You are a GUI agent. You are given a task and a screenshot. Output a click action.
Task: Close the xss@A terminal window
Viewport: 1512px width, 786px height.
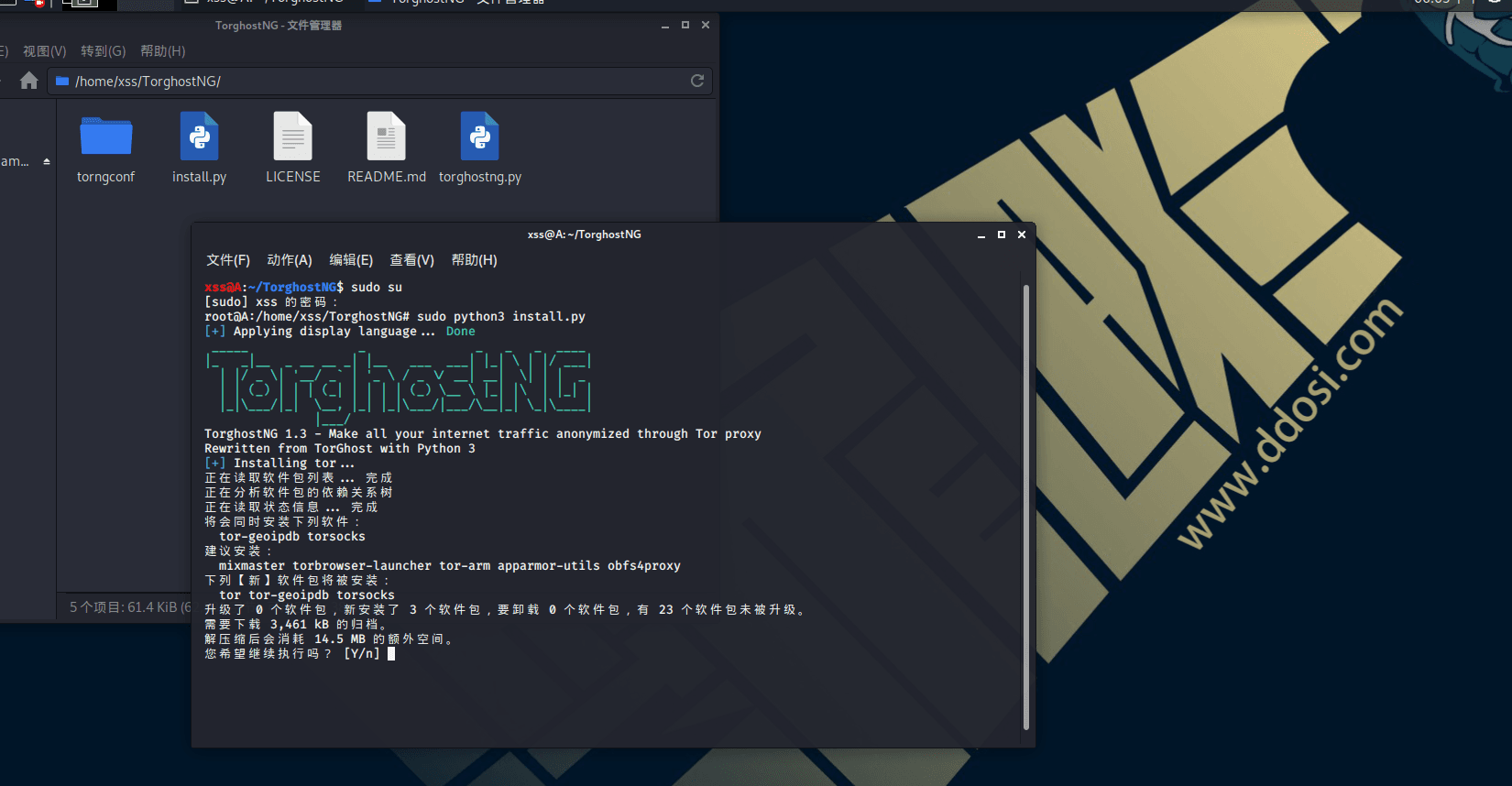click(x=1022, y=235)
